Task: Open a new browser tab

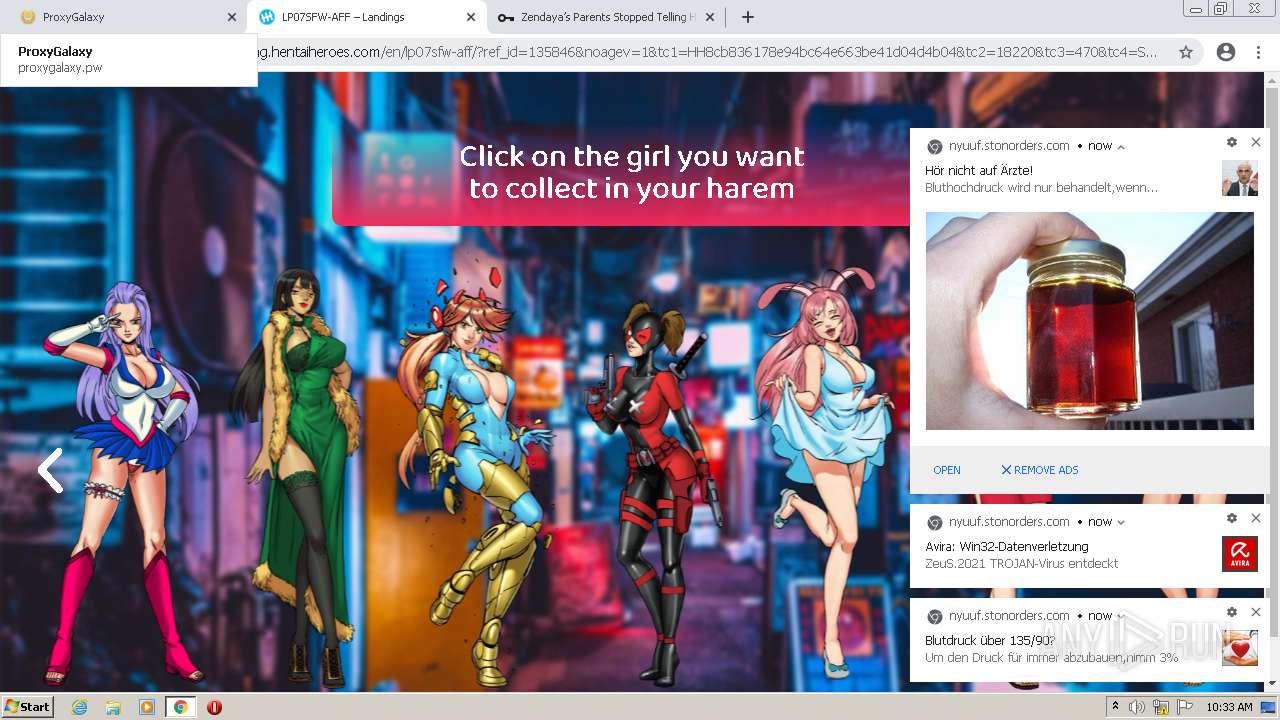Action: (748, 17)
